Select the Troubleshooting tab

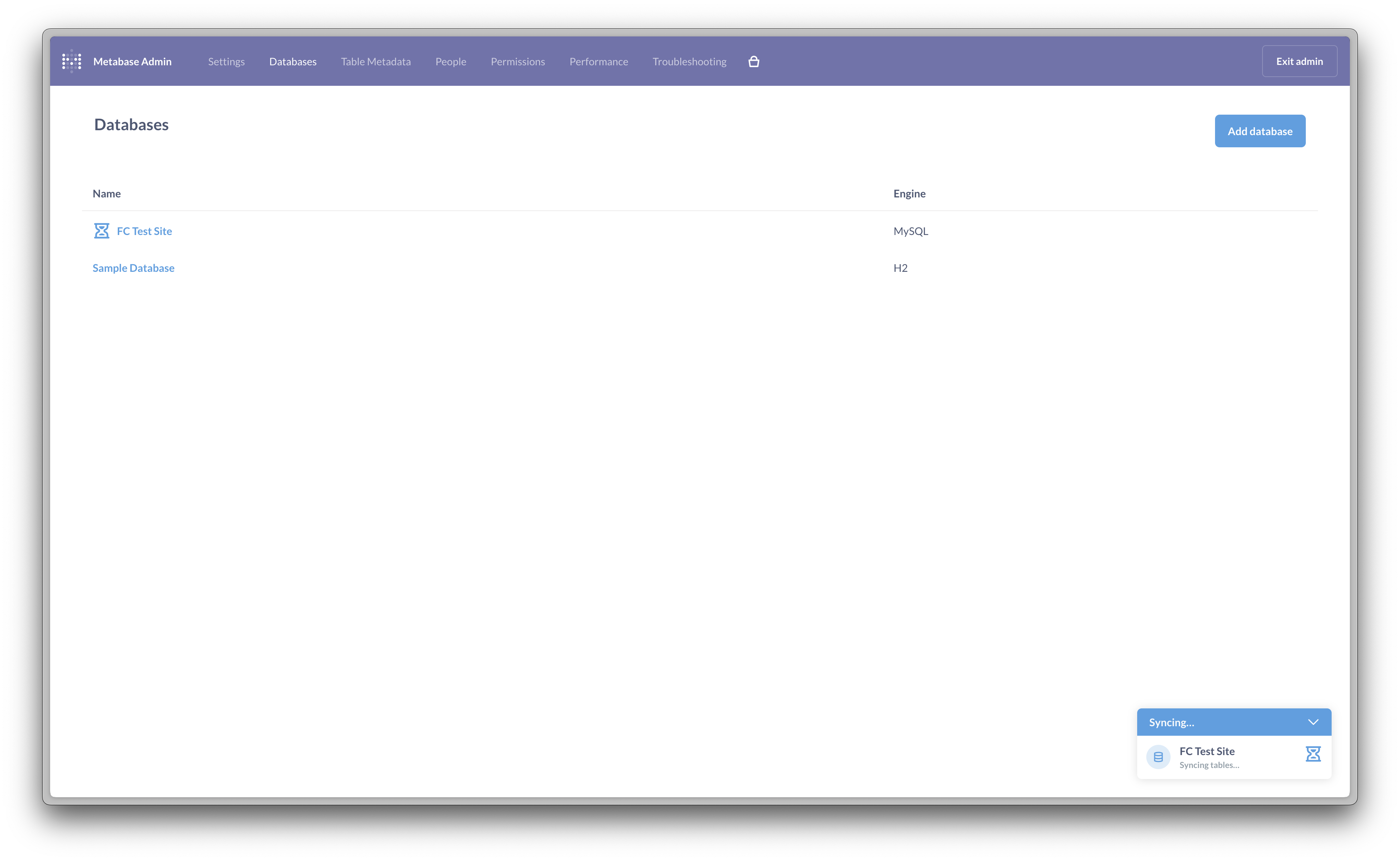pyautogui.click(x=689, y=61)
